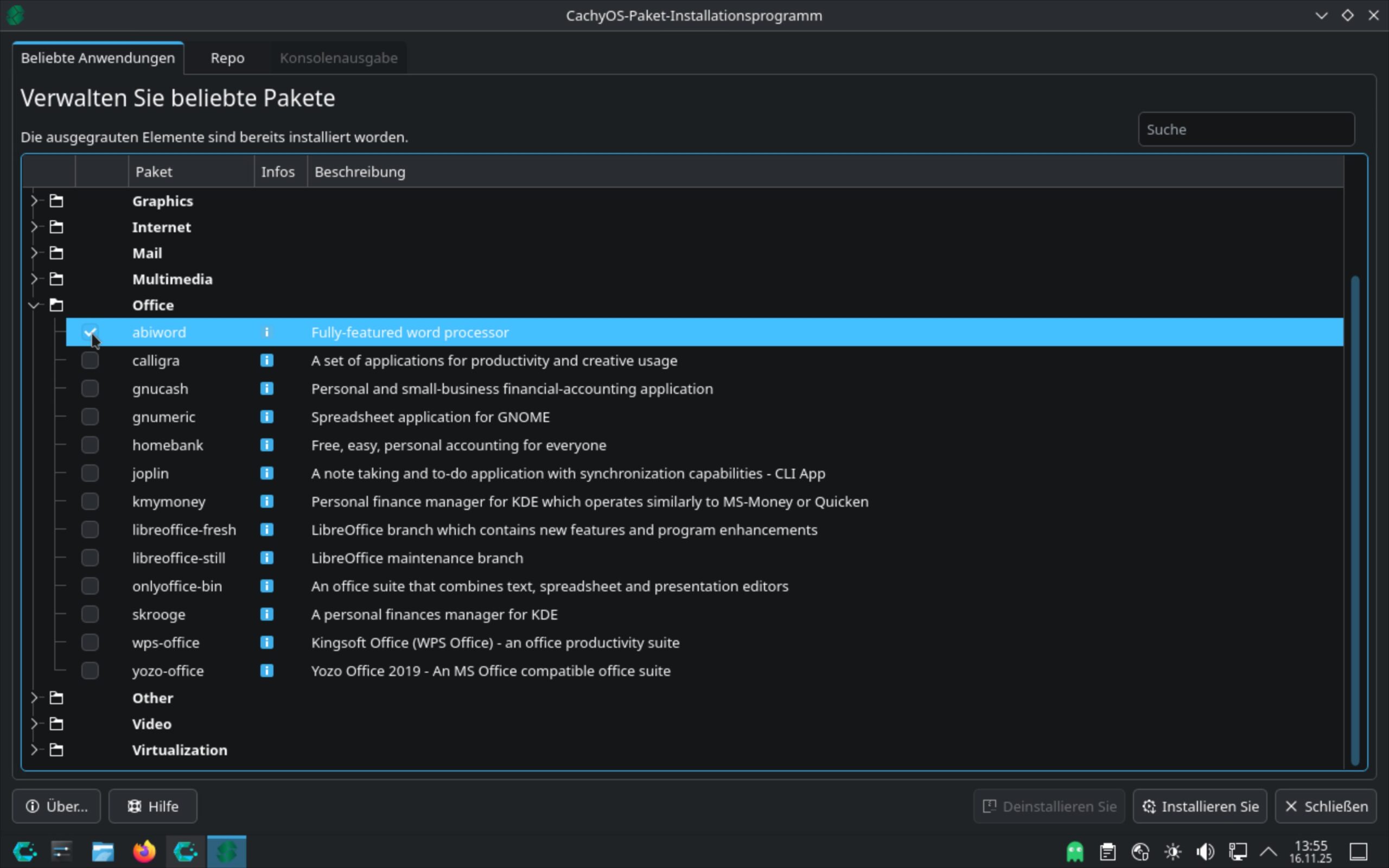This screenshot has height=868, width=1389.
Task: Open clipboard icon in system tray
Action: click(x=1108, y=851)
